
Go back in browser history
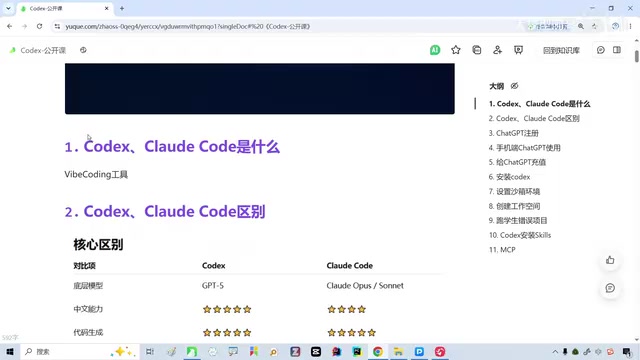[x=10, y=27]
